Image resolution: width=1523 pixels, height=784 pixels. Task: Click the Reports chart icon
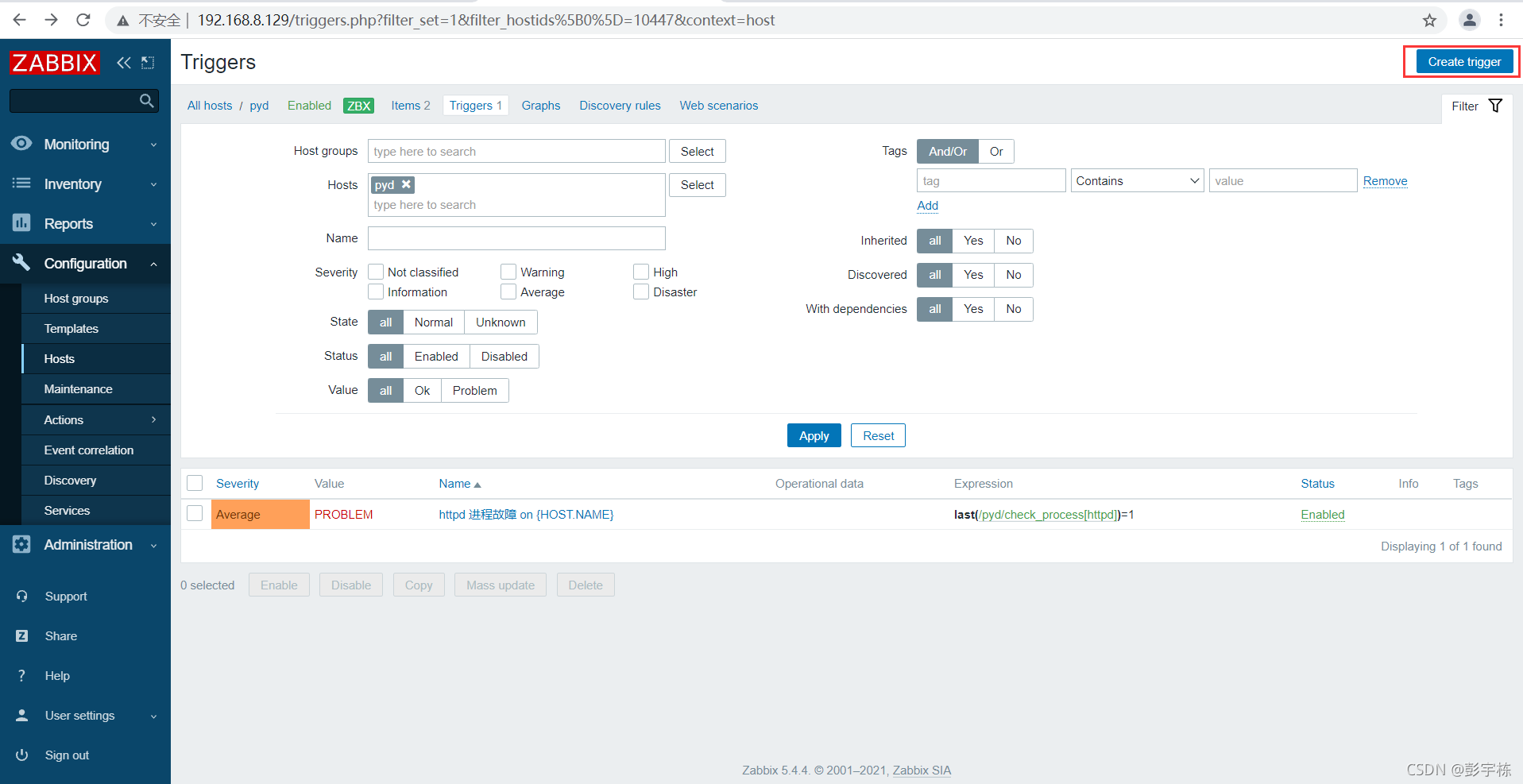(21, 223)
